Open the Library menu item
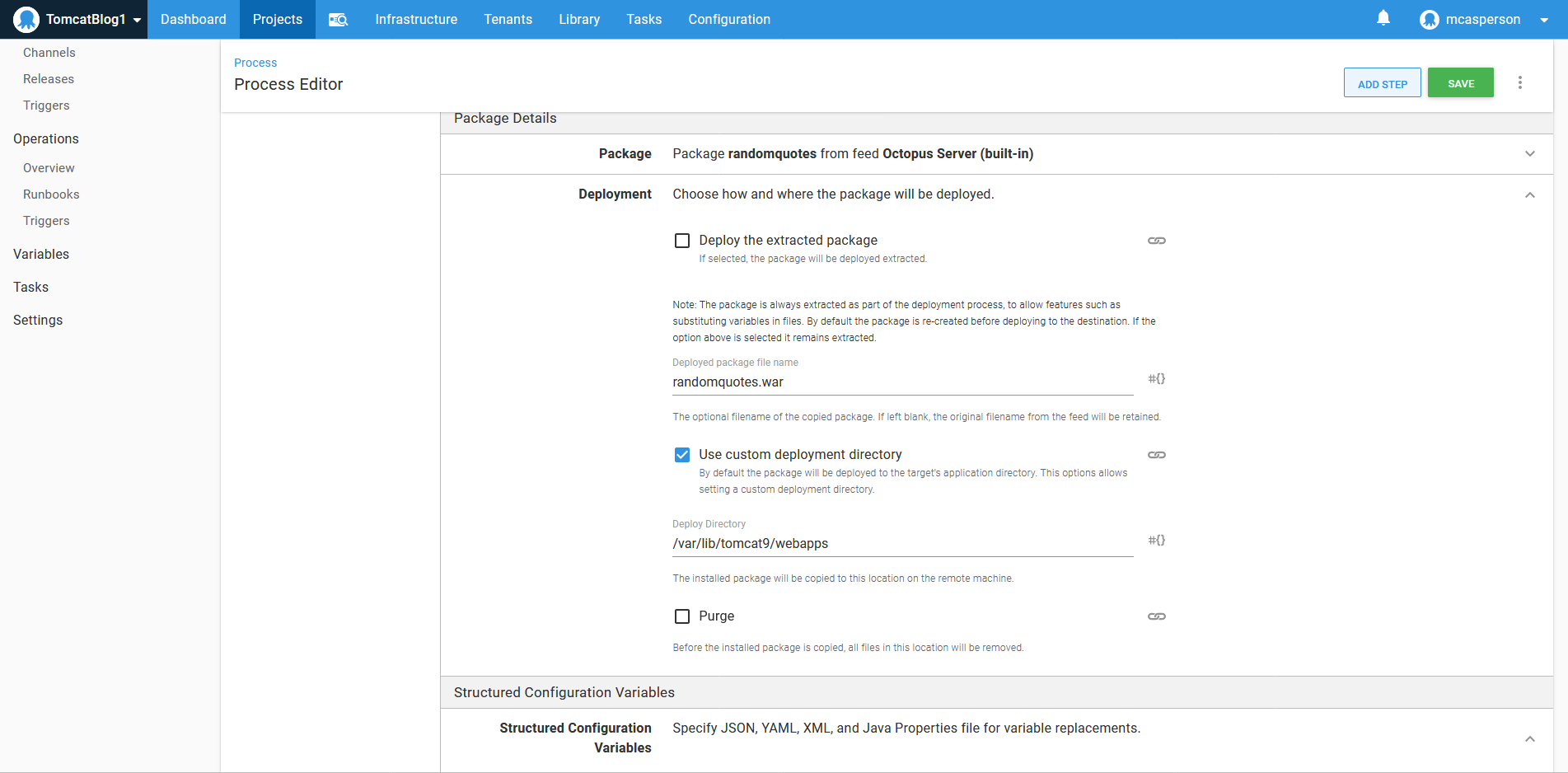 tap(578, 20)
